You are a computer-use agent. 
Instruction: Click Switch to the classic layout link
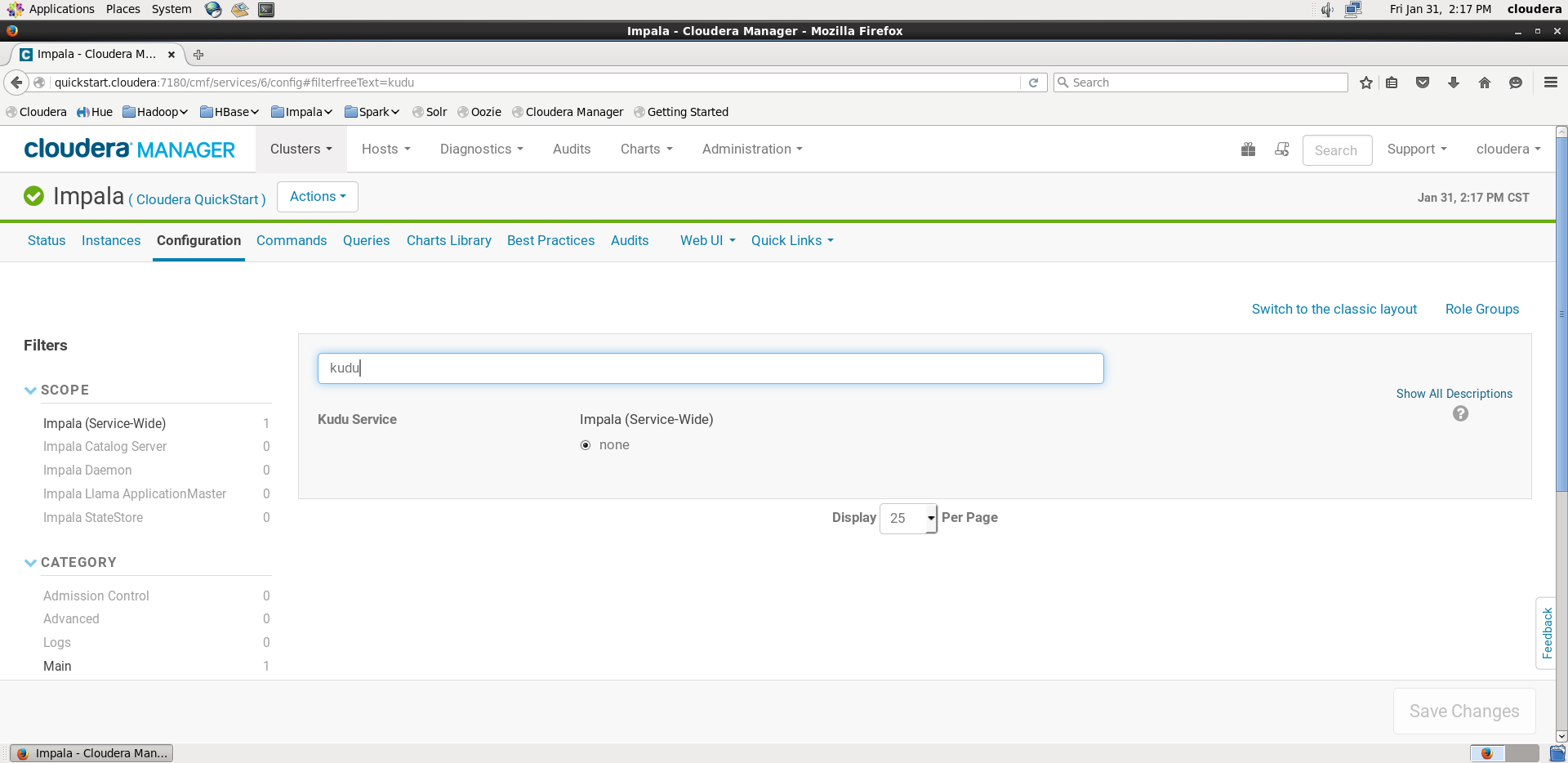pyautogui.click(x=1334, y=309)
